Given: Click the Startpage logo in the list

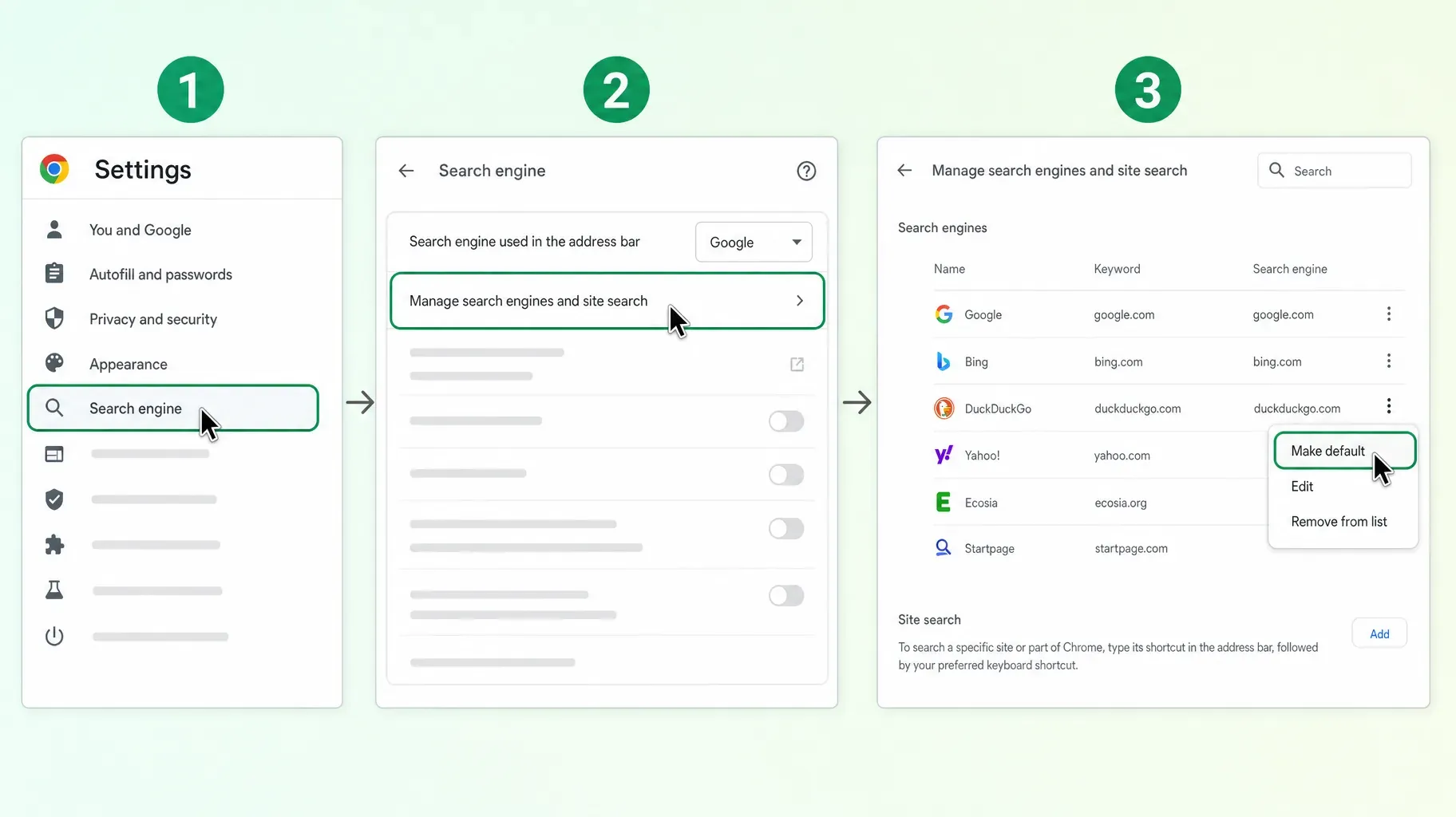Looking at the screenshot, I should pos(944,547).
